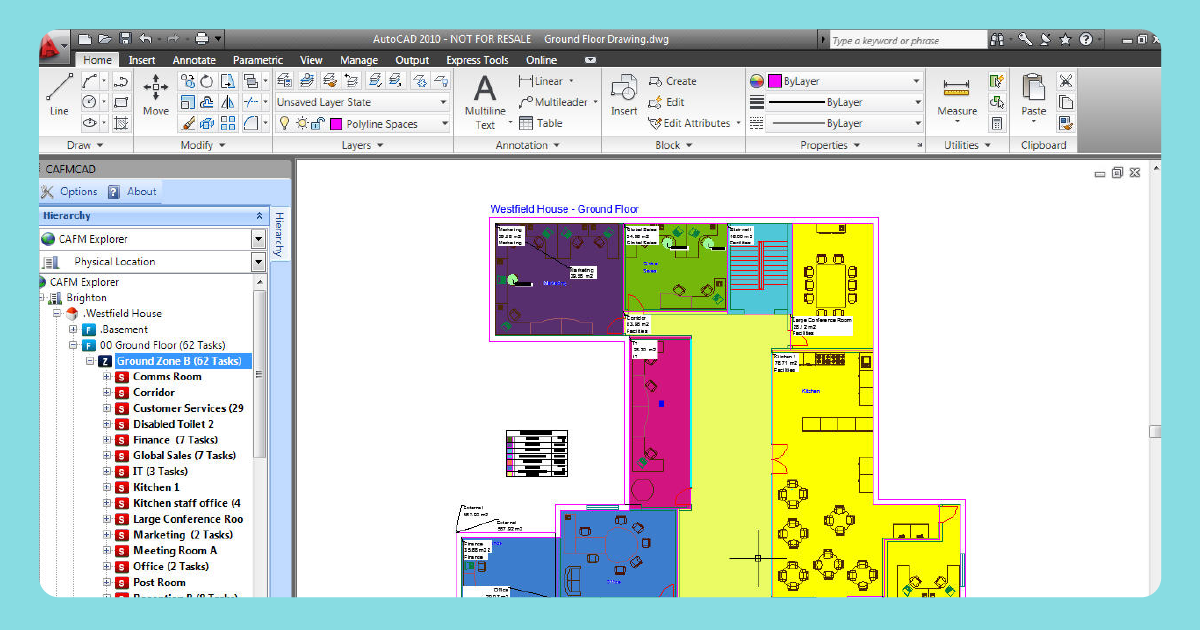Screen dimensions: 1200x630
Task: Click the Copy Clip icon
Action: click(1066, 102)
